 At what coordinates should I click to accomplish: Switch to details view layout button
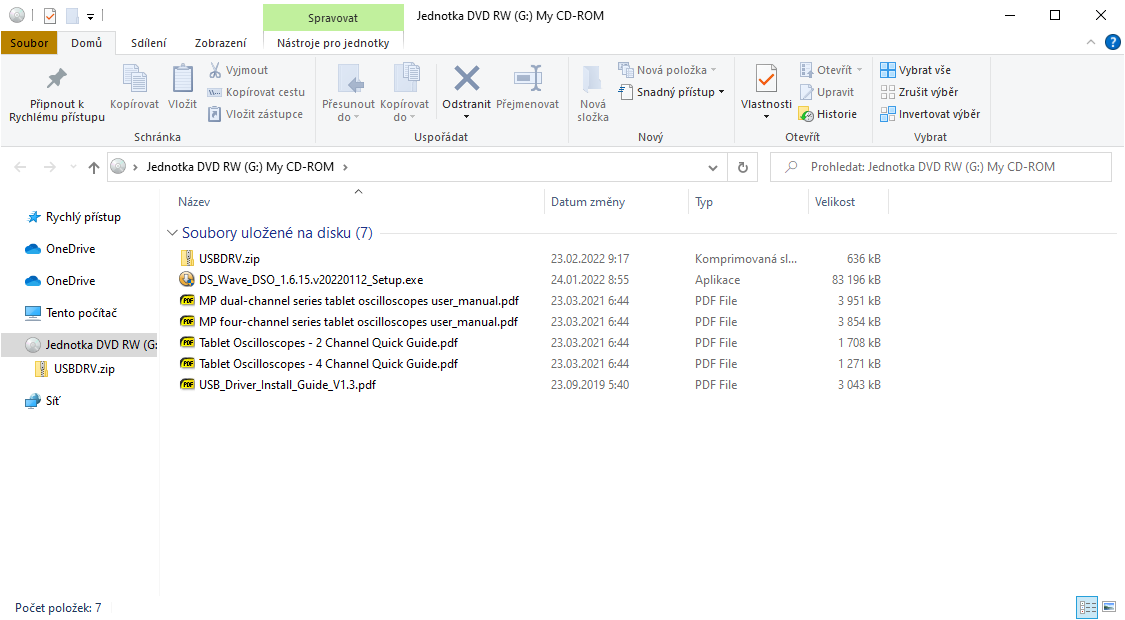tap(1087, 607)
